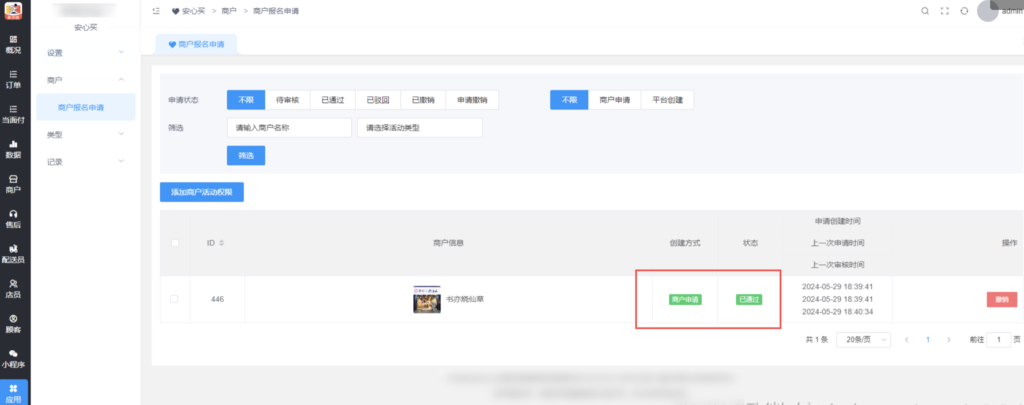Image resolution: width=1024 pixels, height=405 pixels.
Task: Click the blue 筛选 button
Action: pyautogui.click(x=246, y=155)
